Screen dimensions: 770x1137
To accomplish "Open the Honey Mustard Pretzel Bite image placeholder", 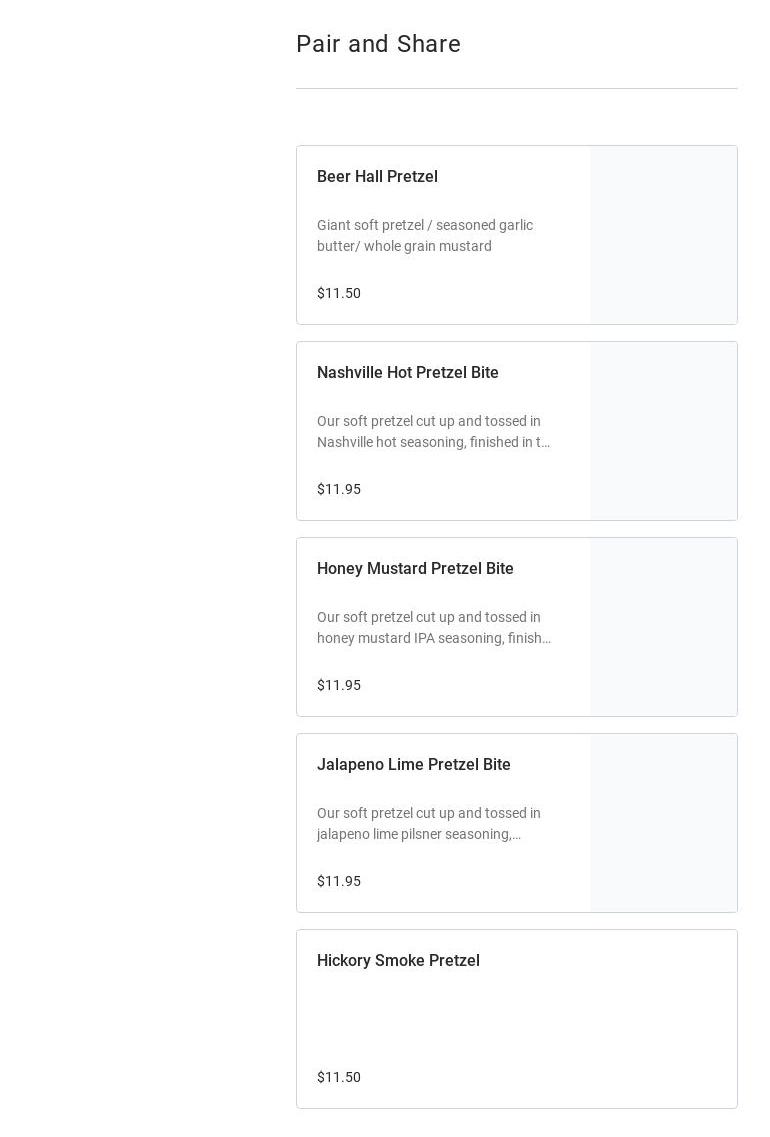I will (x=663, y=627).
